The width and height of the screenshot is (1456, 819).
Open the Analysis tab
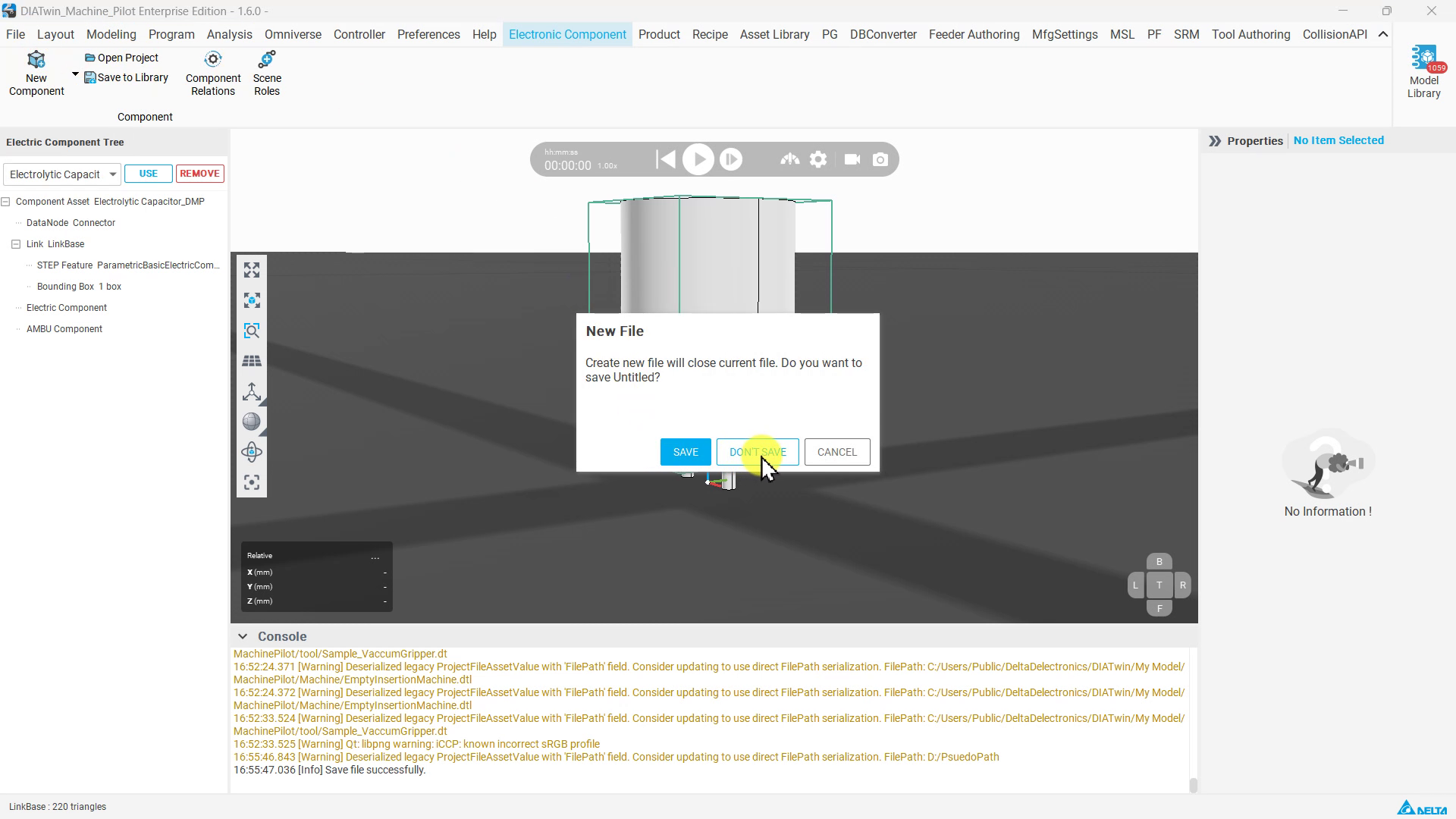pos(229,35)
